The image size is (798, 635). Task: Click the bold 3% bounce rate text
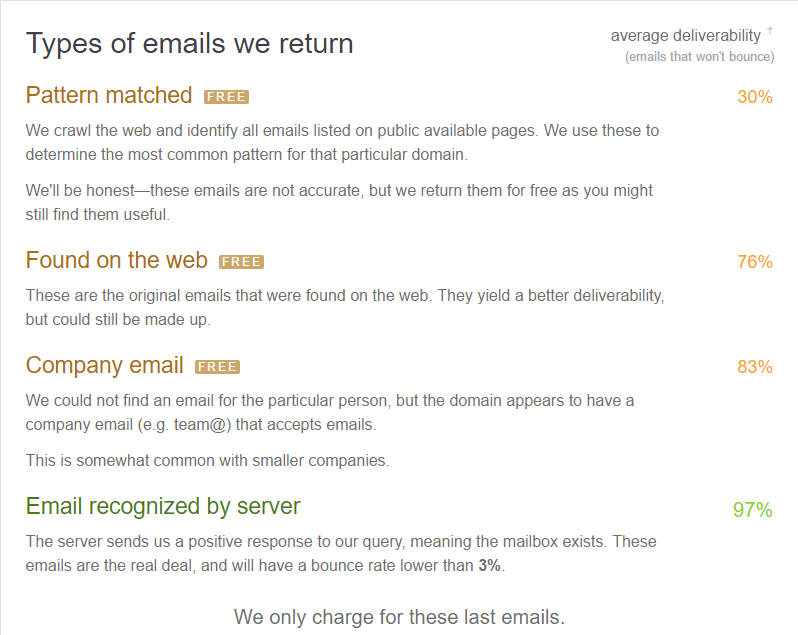click(490, 565)
